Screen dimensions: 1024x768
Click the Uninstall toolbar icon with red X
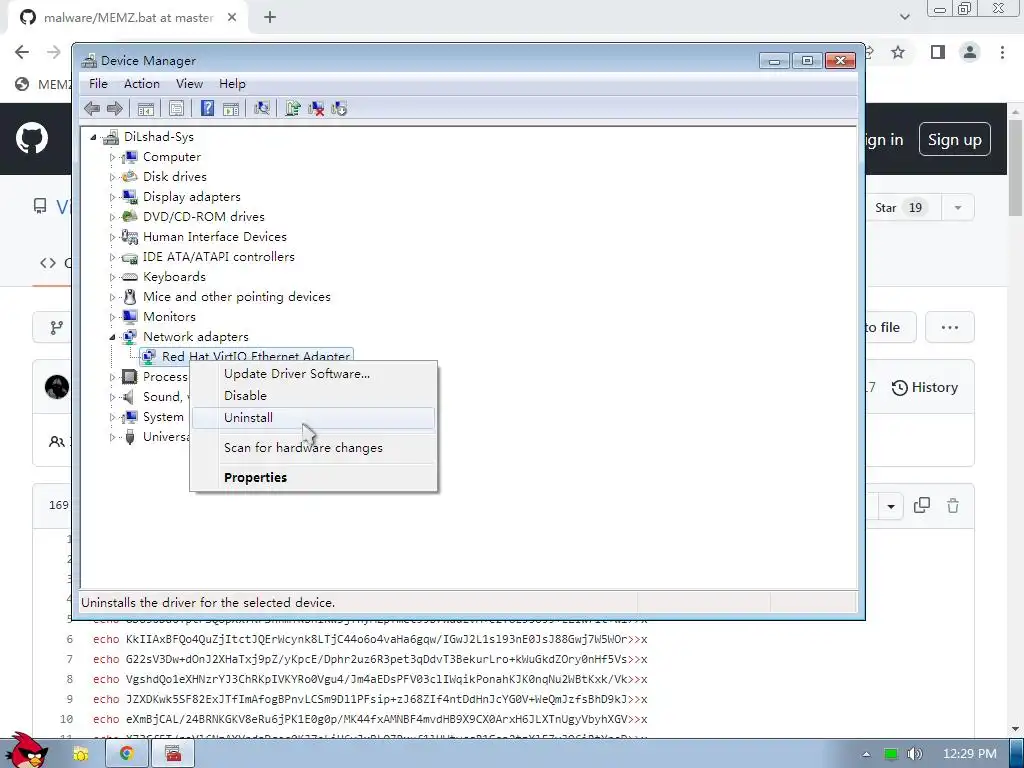point(316,108)
